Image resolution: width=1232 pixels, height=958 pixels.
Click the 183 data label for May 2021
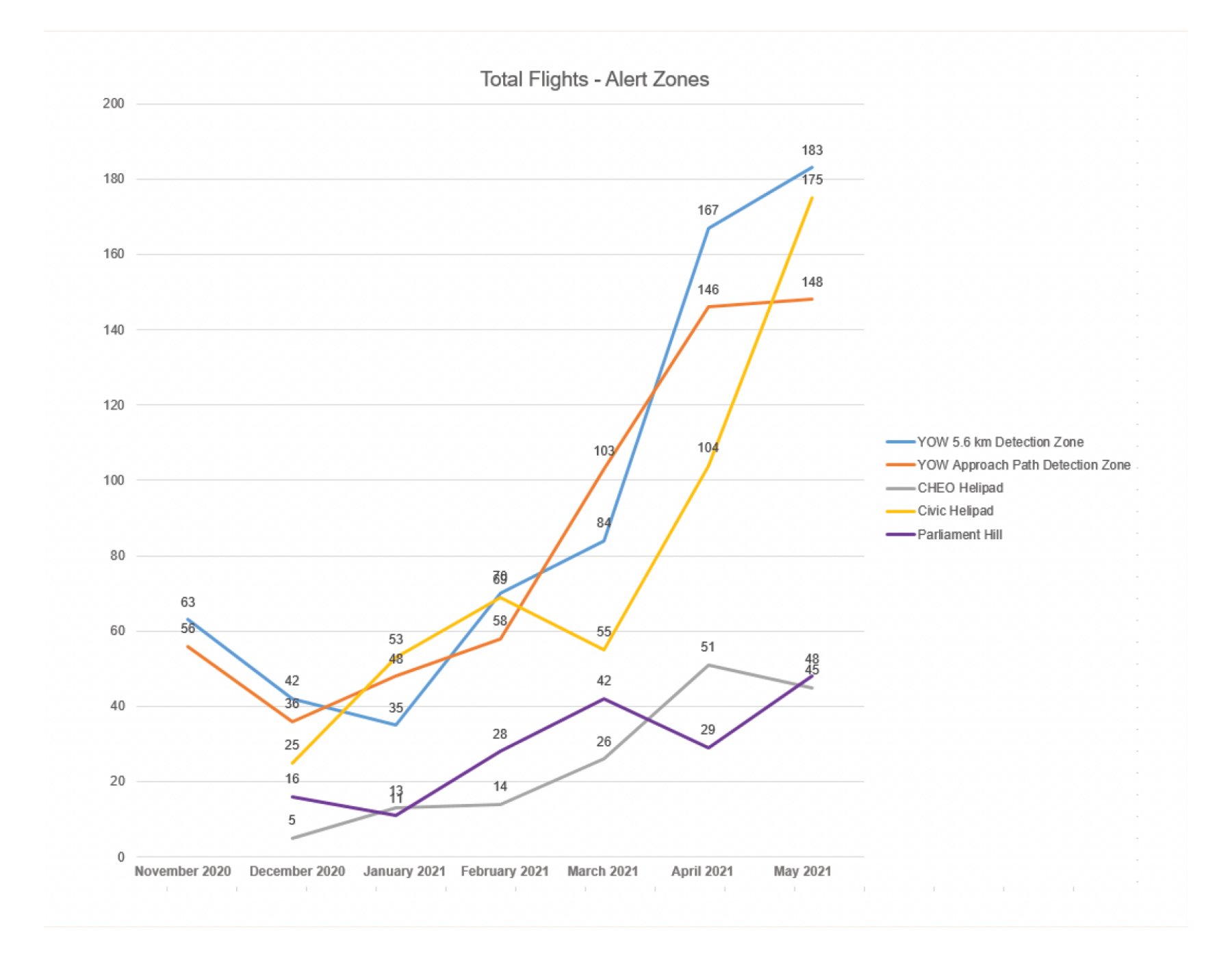click(x=812, y=151)
